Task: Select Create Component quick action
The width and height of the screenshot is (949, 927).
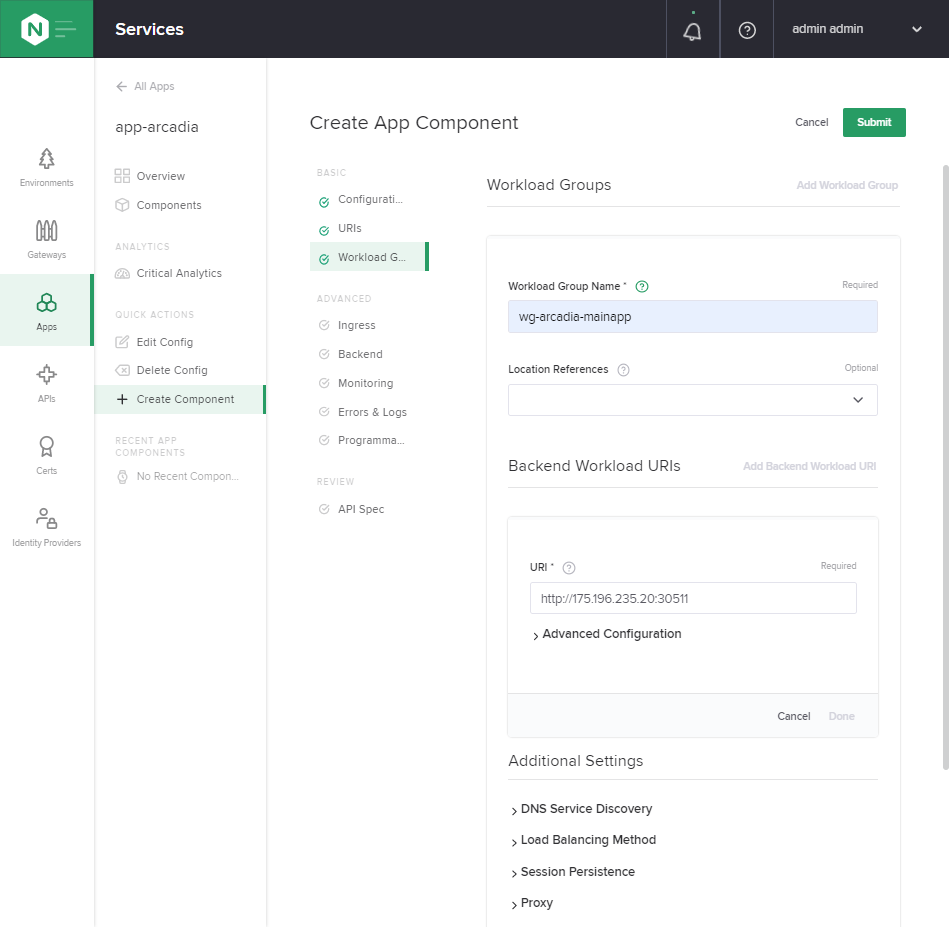Action: 180,399
